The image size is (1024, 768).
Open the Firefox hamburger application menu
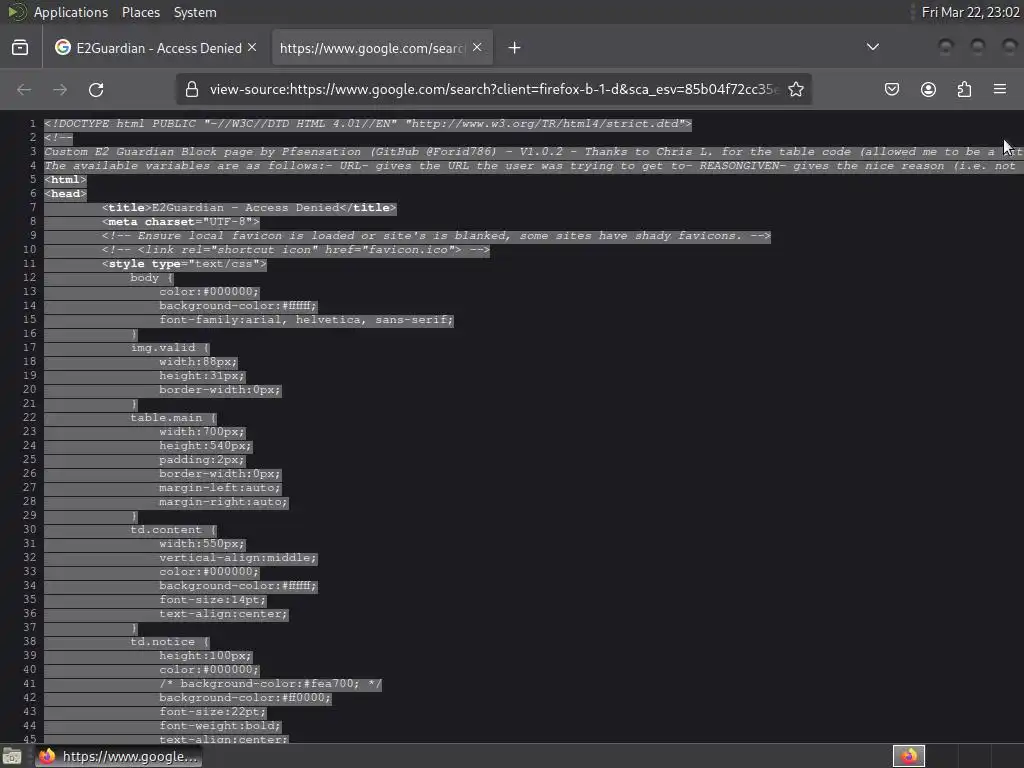(x=1000, y=89)
